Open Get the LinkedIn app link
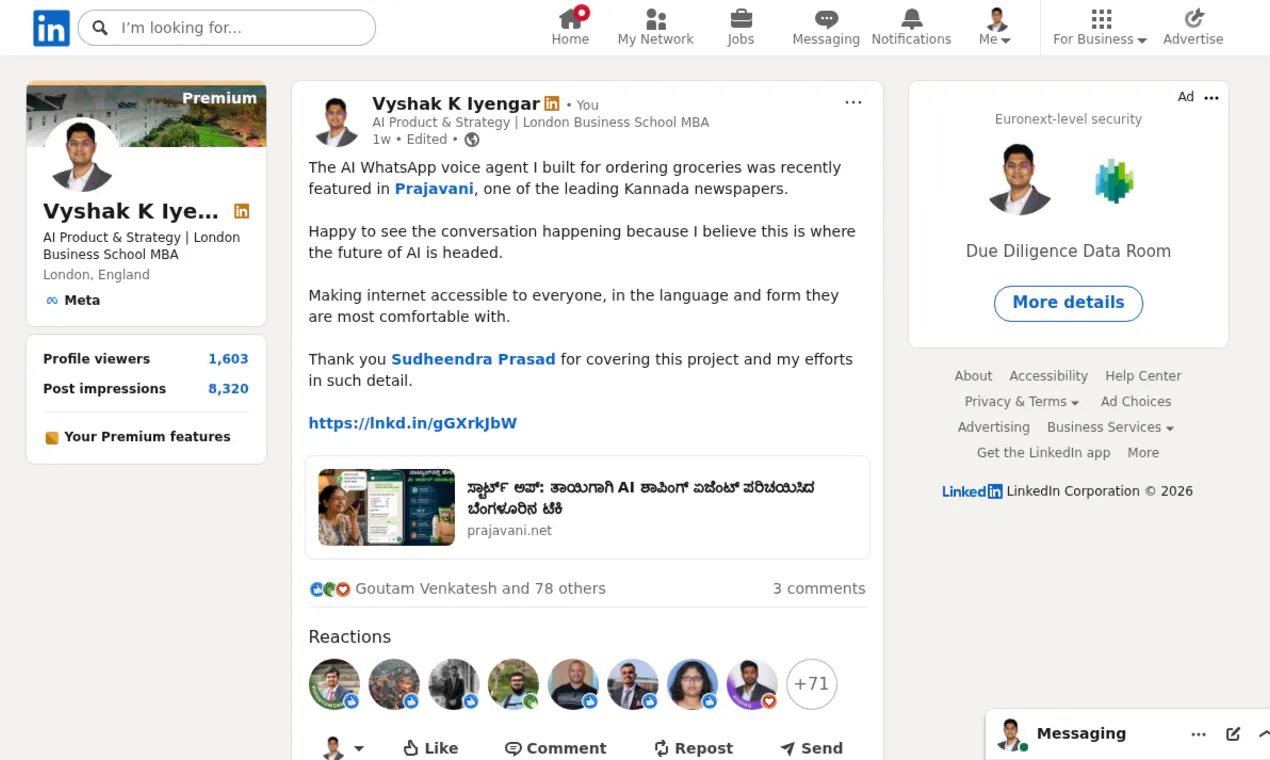 pos(1043,453)
